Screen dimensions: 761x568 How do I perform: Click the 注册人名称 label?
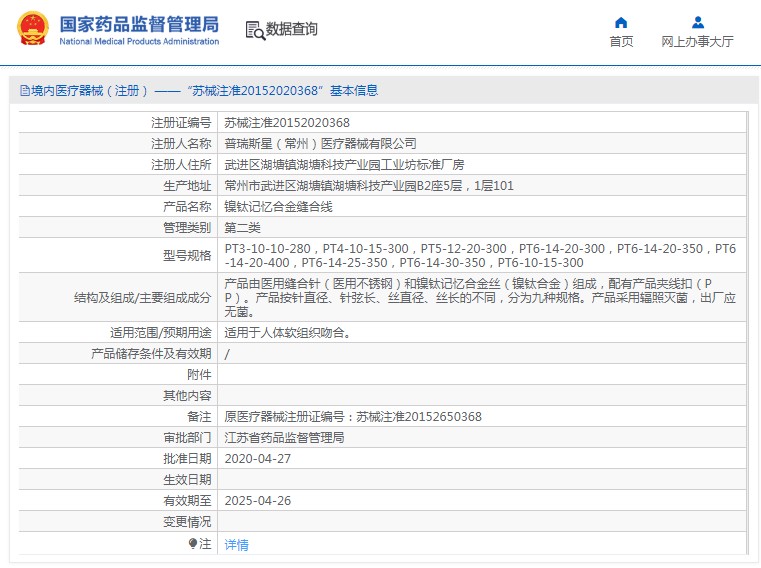(181, 143)
